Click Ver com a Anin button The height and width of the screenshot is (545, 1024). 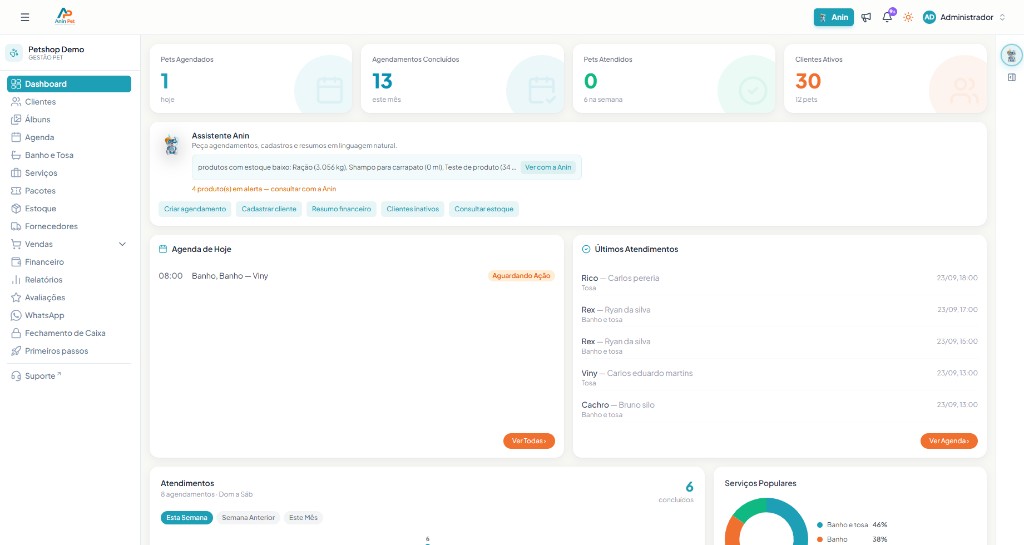pyautogui.click(x=548, y=168)
